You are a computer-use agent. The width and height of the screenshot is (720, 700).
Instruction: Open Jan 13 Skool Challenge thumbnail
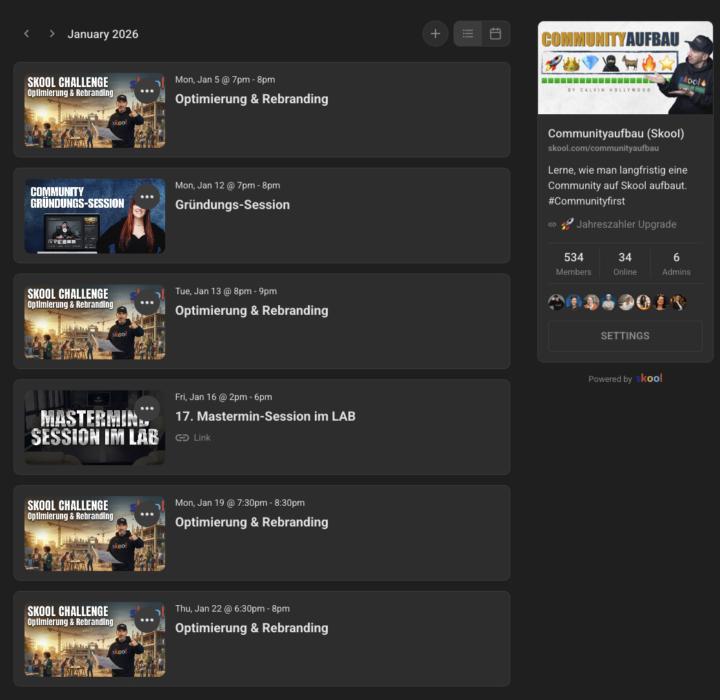pos(95,322)
